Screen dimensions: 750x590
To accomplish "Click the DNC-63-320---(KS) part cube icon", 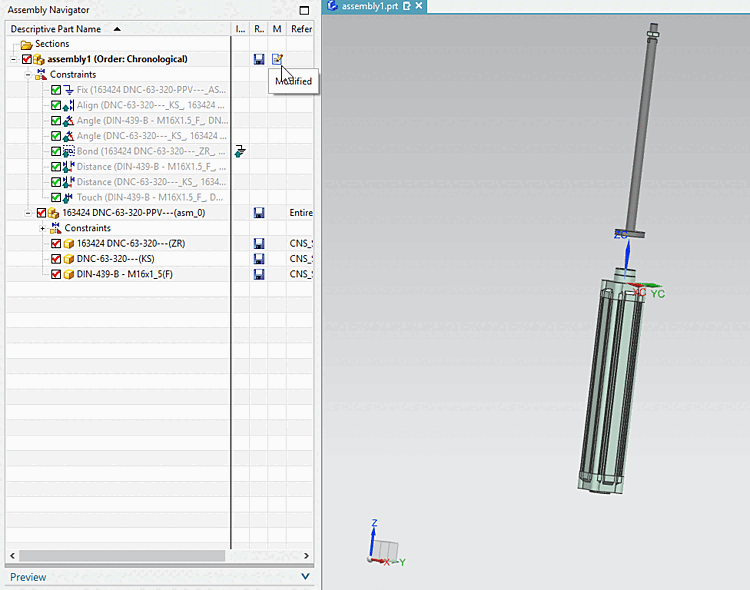I will 69,259.
